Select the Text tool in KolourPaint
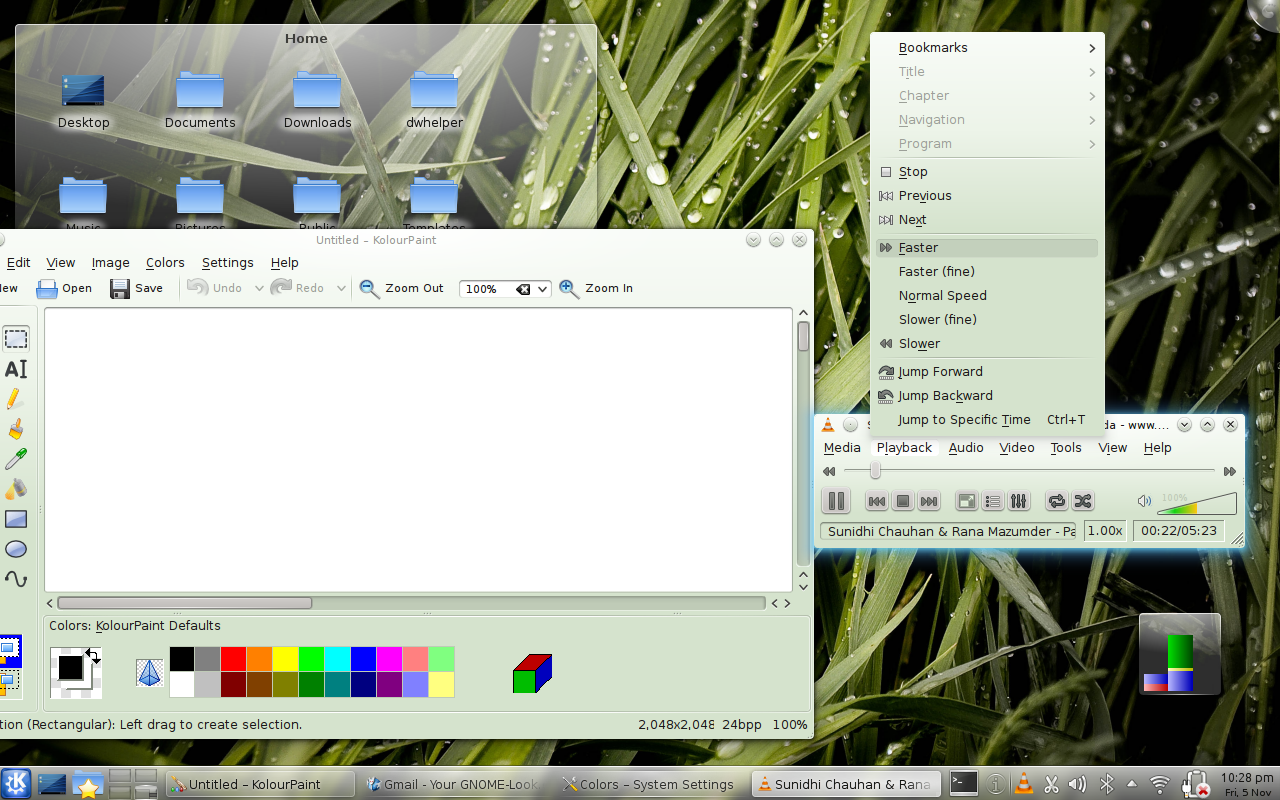Screen dimensions: 1280x800 tap(16, 369)
